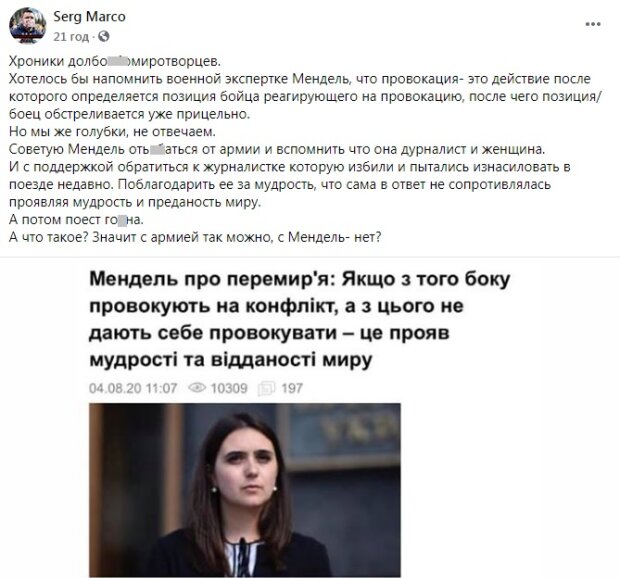620x578 pixels.
Task: Click the opening line 'Хроники ... миротворцев'
Action: pyautogui.click(x=115, y=61)
